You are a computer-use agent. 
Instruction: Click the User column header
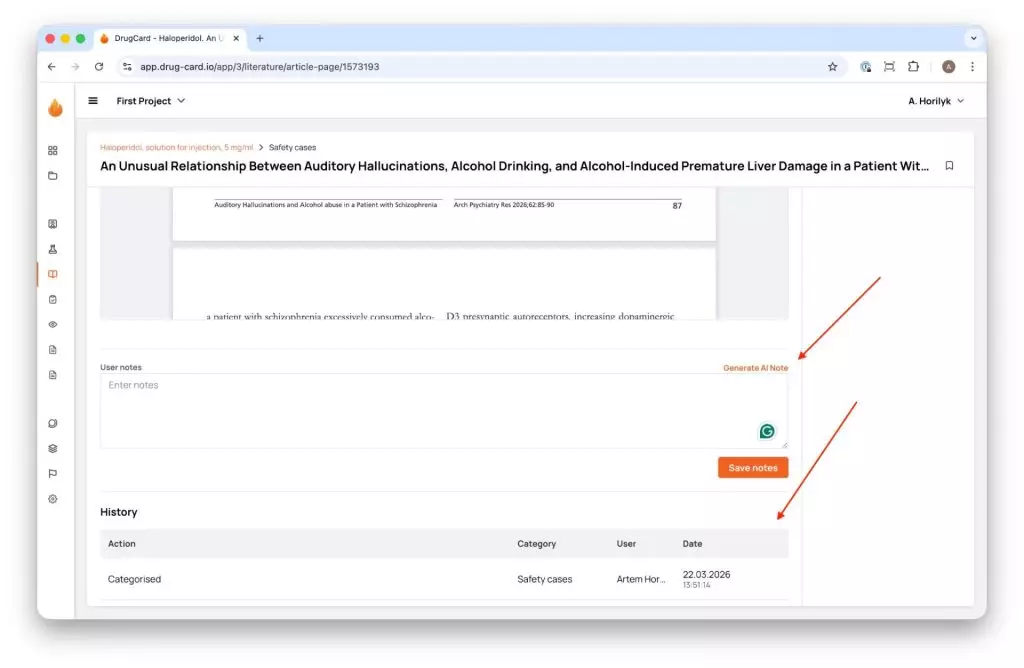[626, 544]
